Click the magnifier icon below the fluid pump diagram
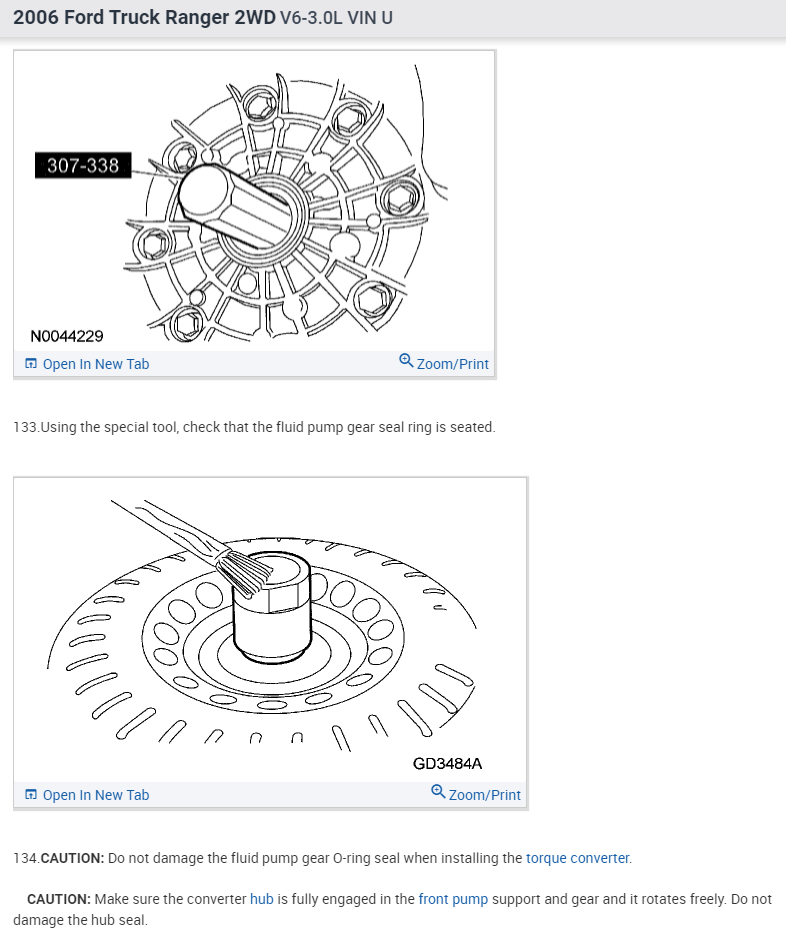Screen dimensions: 786x930 point(406,361)
